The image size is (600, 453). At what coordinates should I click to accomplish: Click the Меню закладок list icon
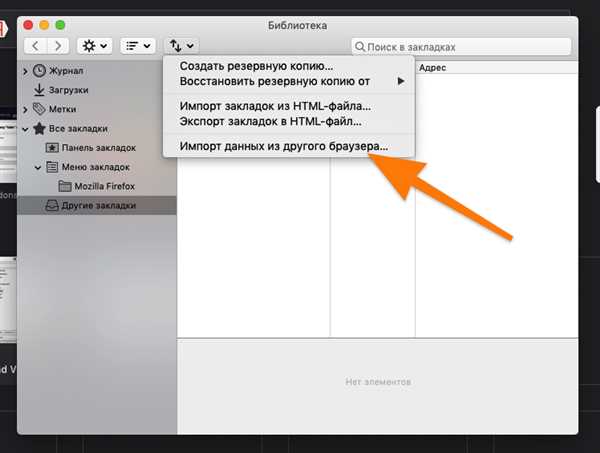[52, 167]
